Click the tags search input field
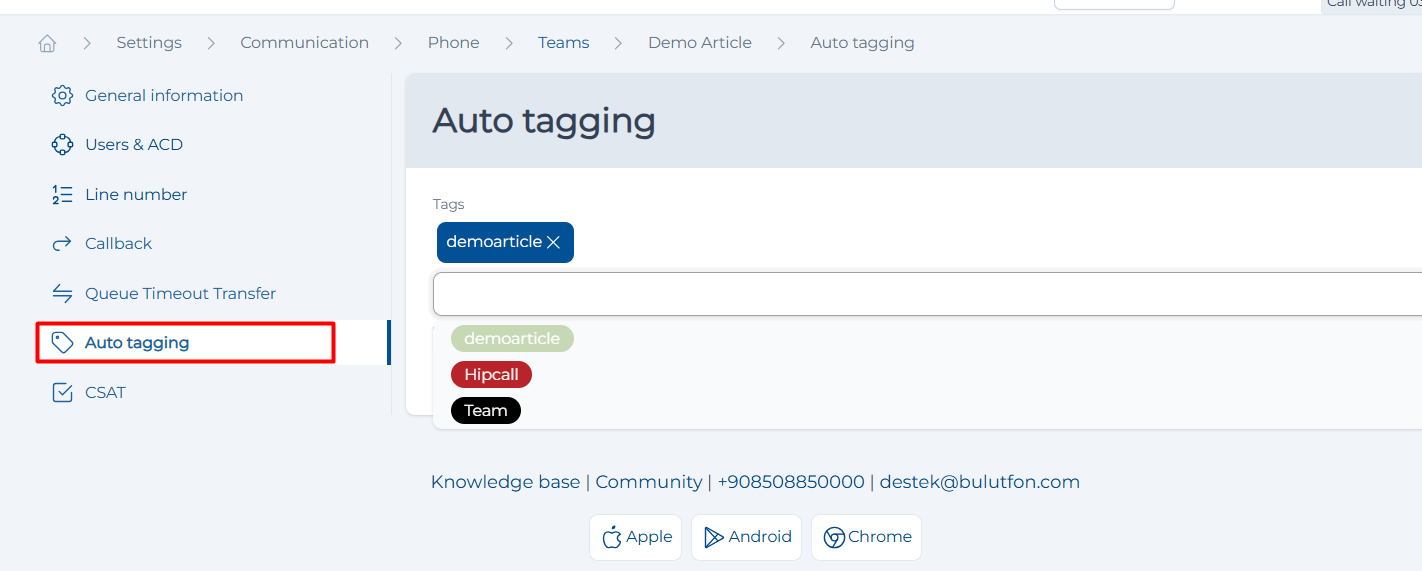 click(x=927, y=294)
